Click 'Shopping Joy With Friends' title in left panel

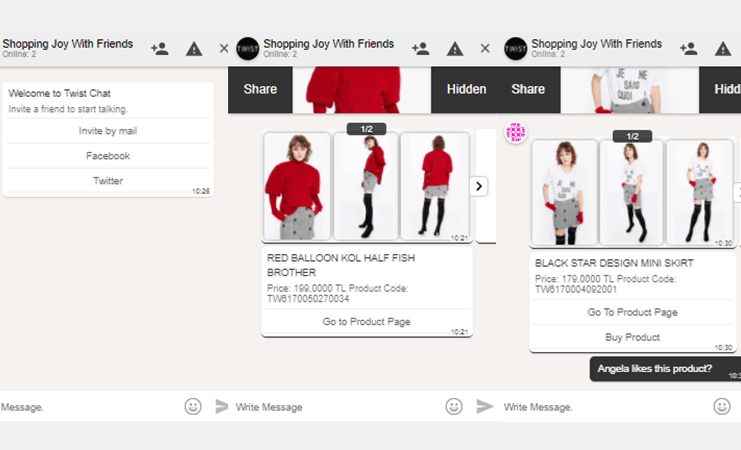click(68, 44)
